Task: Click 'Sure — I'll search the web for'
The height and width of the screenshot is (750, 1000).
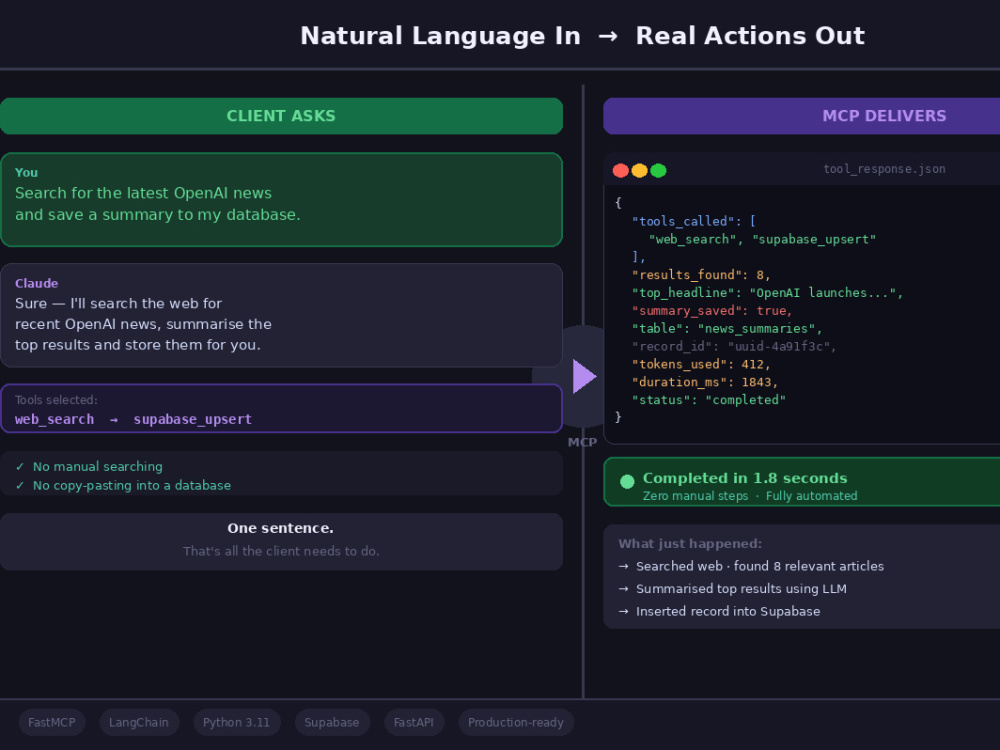Action: [118, 304]
